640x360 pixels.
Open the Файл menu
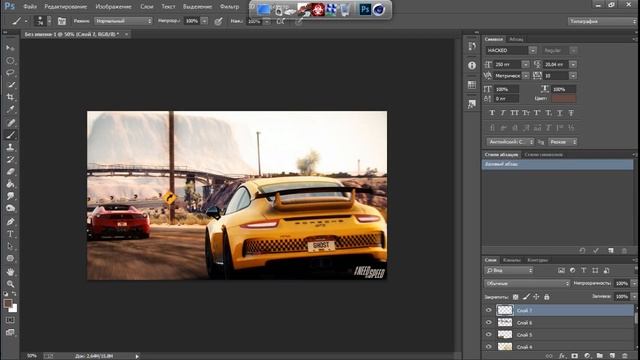[x=30, y=7]
